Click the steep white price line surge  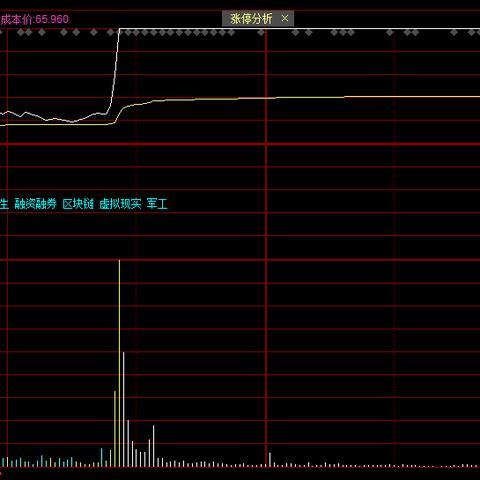pyautogui.click(x=115, y=67)
